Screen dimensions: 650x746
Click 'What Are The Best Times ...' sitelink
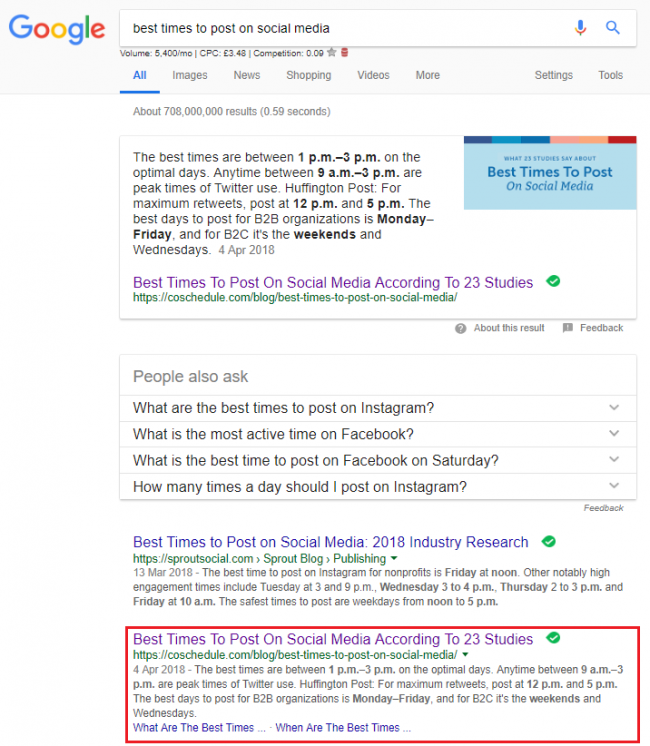199,728
